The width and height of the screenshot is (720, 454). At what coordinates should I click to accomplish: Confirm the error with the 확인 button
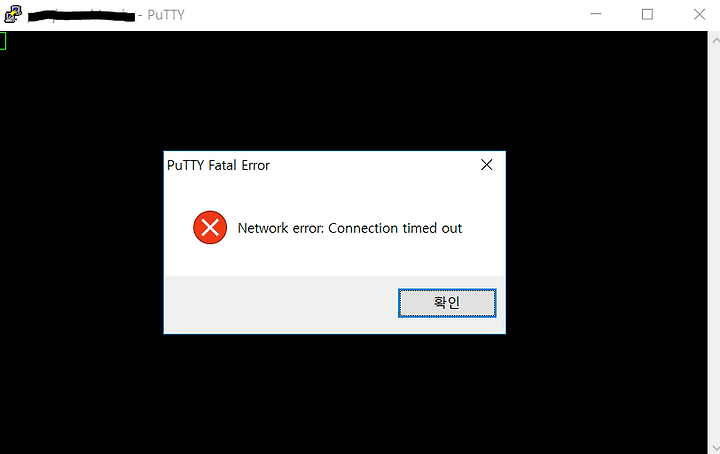pos(447,303)
